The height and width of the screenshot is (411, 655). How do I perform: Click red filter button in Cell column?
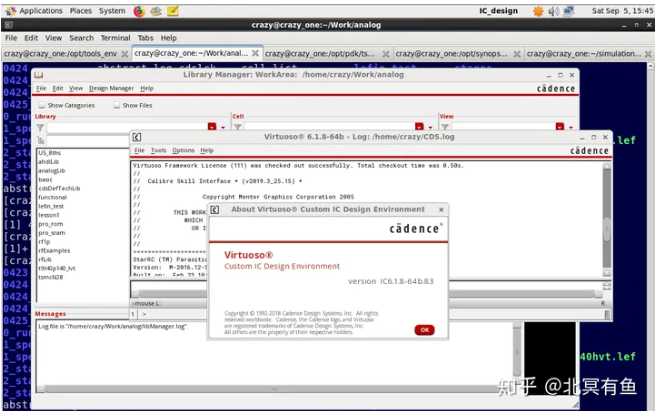(x=419, y=127)
